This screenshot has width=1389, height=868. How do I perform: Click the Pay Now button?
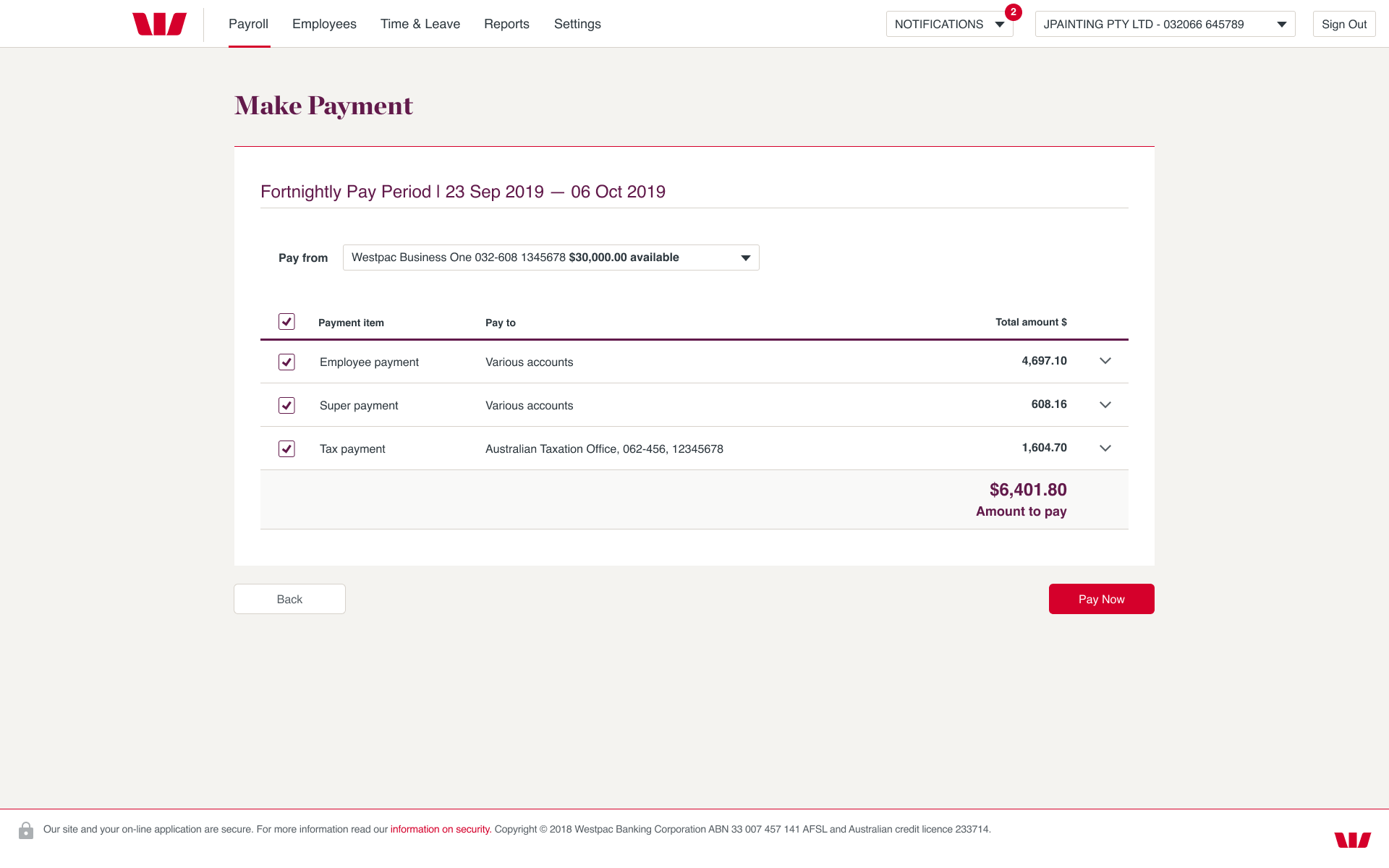(1102, 599)
